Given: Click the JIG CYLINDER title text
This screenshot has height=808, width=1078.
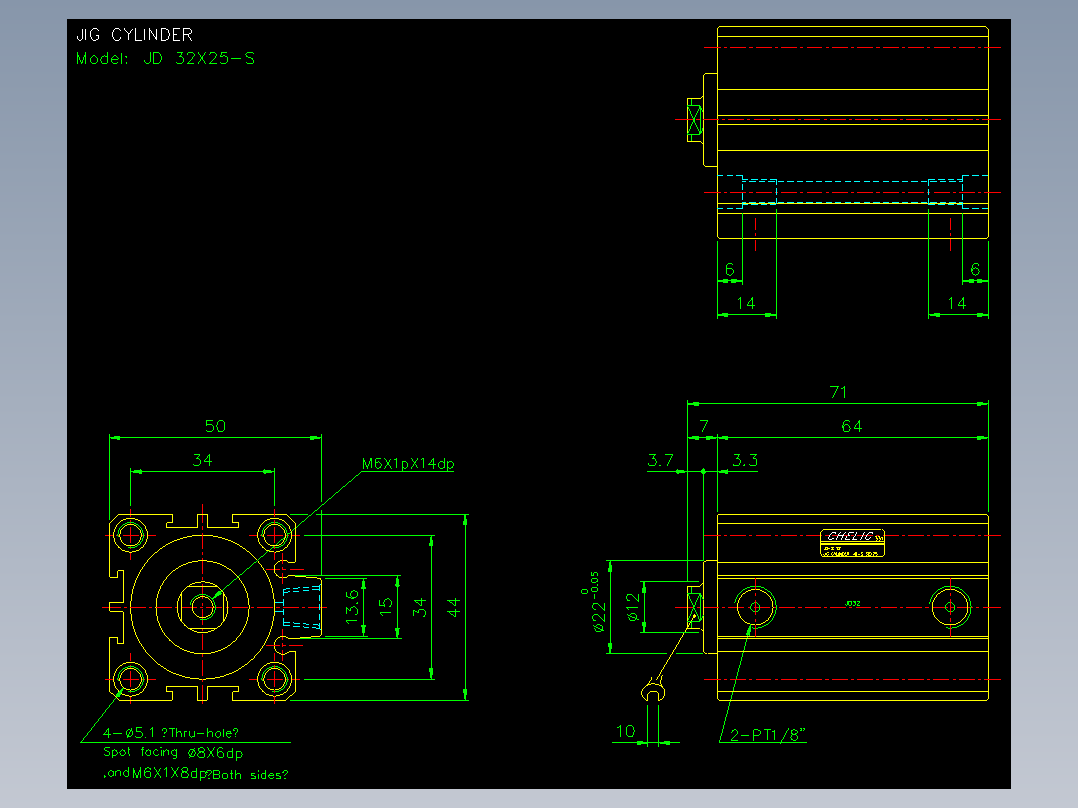Looking at the screenshot, I should (134, 35).
